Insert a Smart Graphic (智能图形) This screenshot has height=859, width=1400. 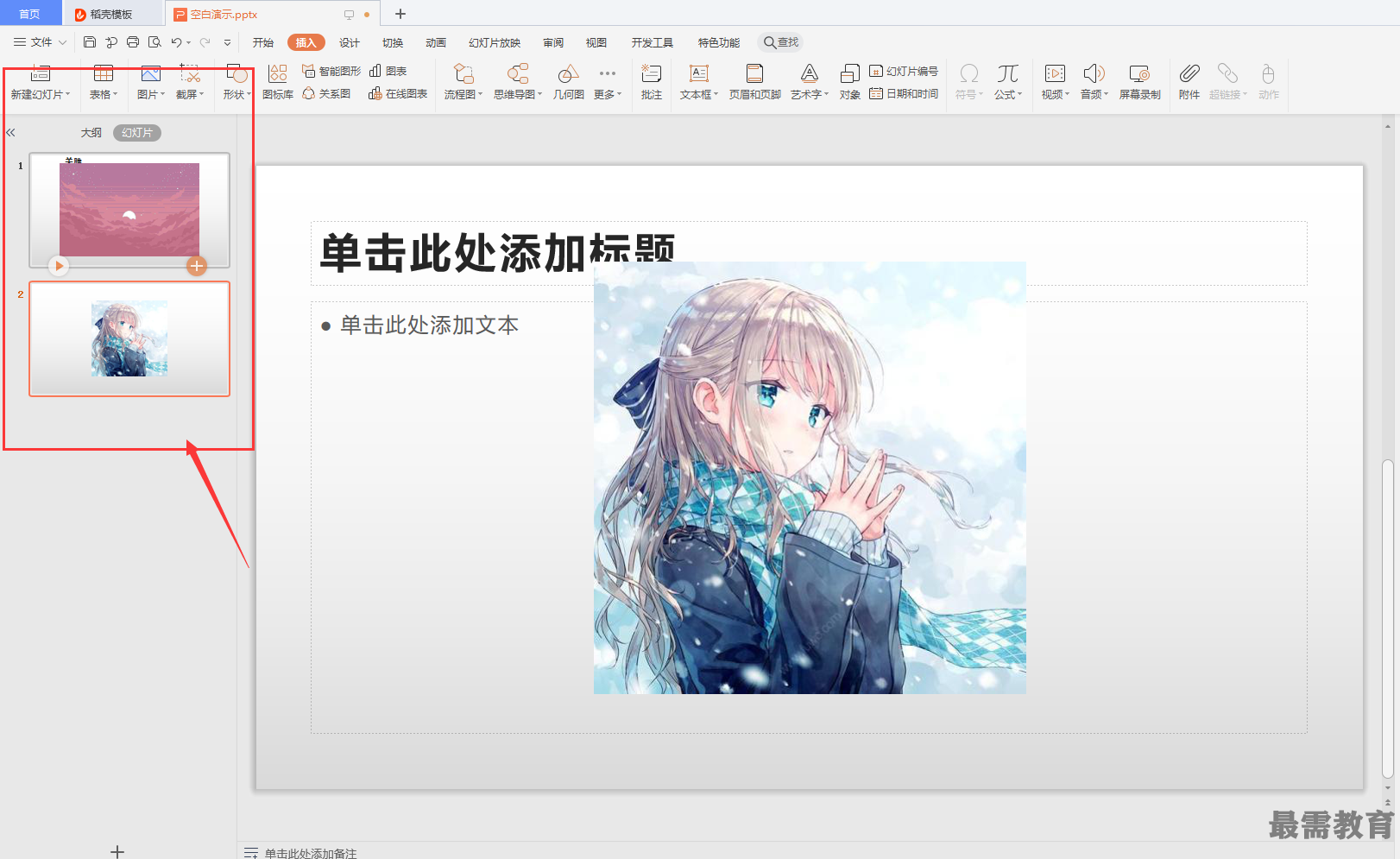pyautogui.click(x=331, y=71)
